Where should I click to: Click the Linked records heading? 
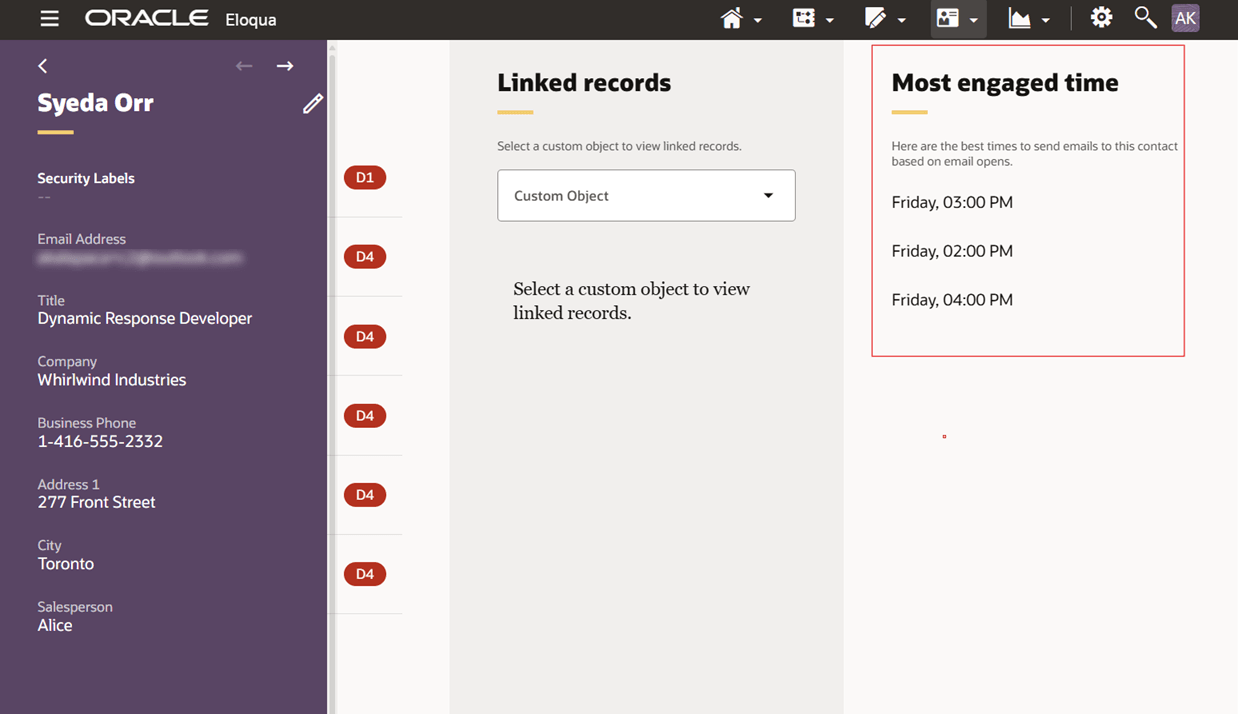[x=584, y=83]
